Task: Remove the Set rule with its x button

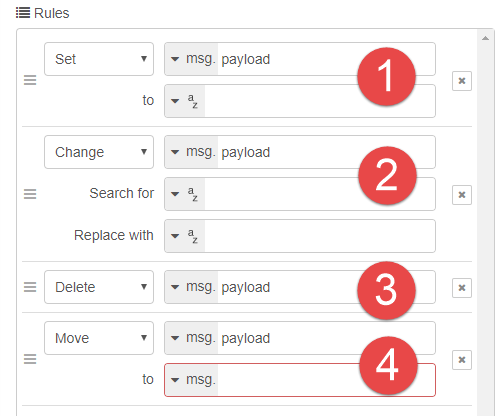Action: [x=462, y=81]
